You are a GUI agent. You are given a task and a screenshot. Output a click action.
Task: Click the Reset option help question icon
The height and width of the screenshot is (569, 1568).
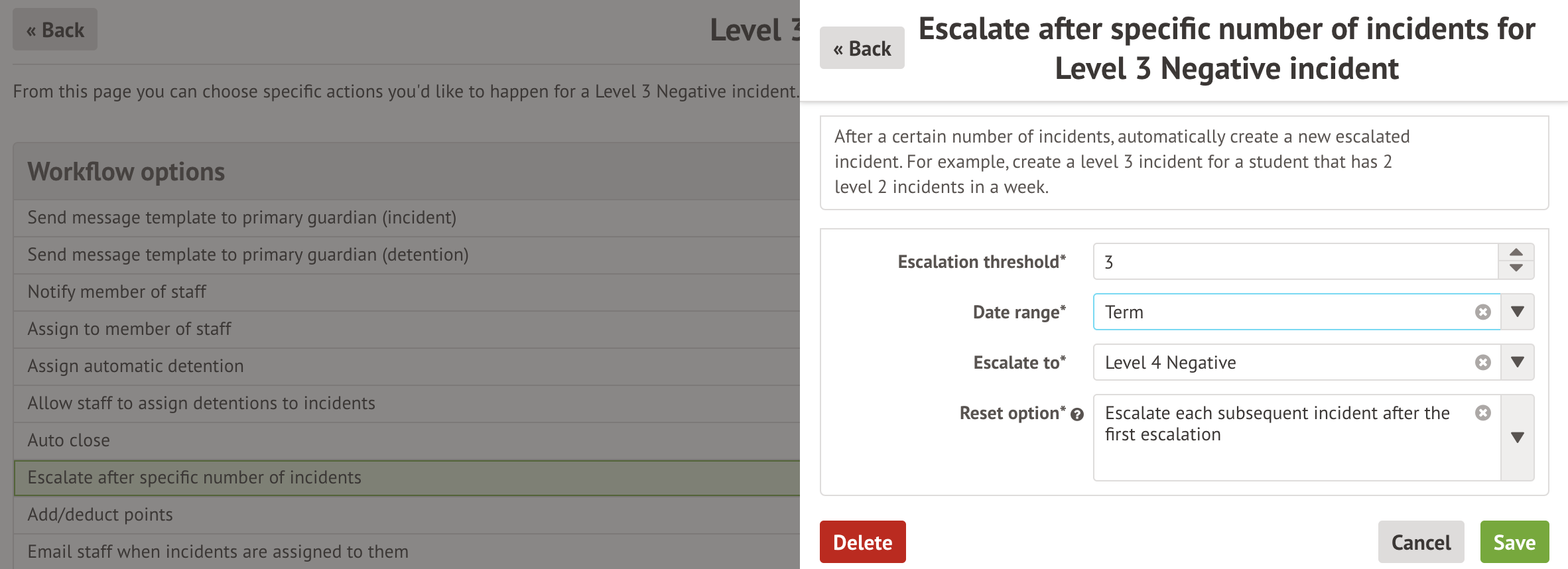[1077, 414]
